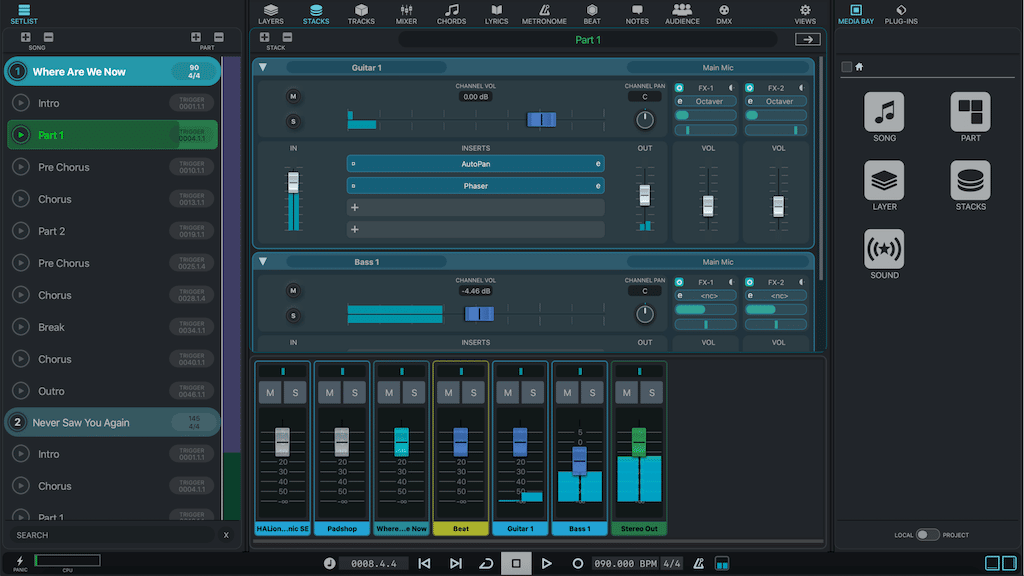Switch to the Layers tab
Screen dimensions: 1024x576
[271, 13]
